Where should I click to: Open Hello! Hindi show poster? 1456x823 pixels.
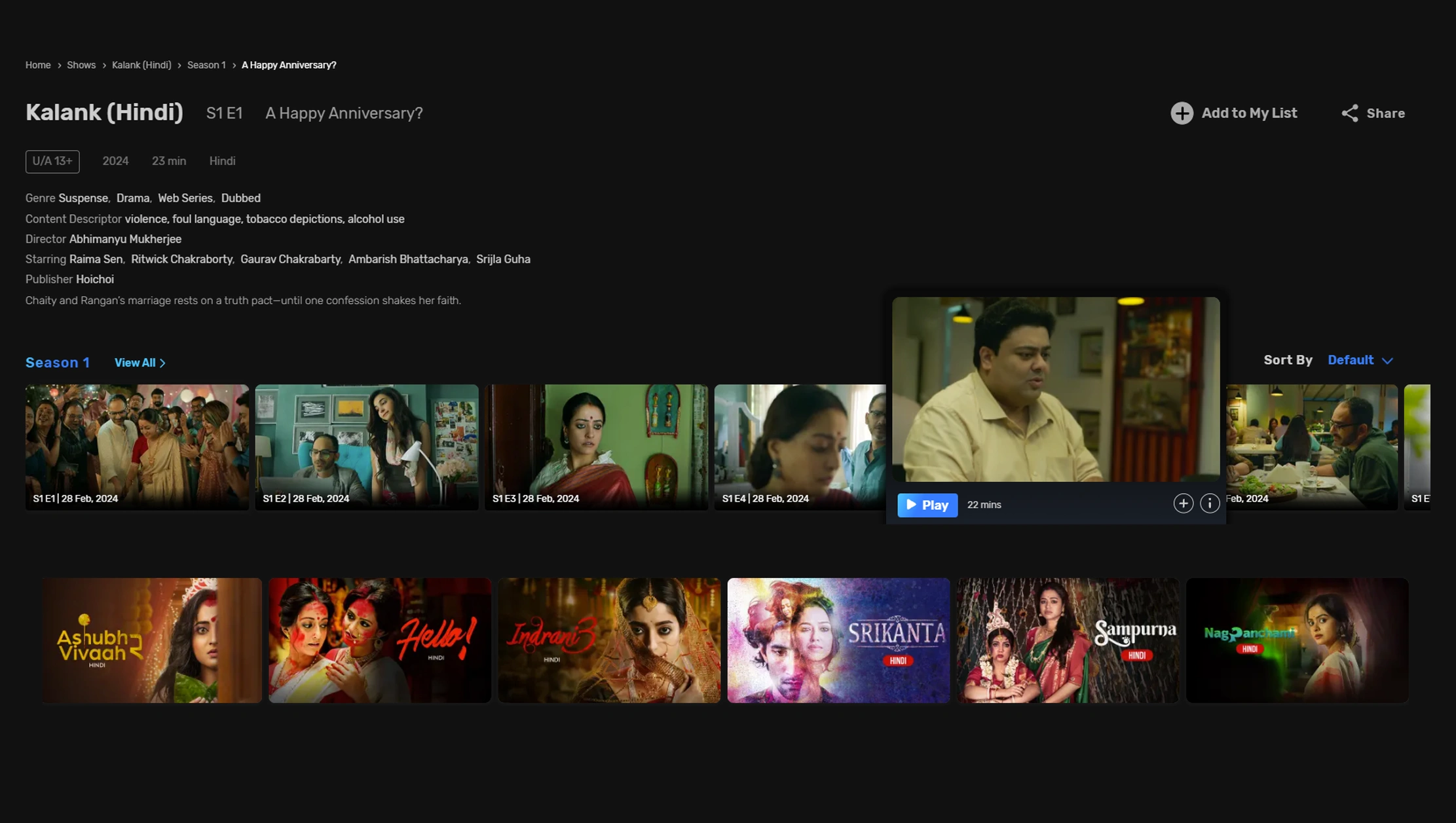380,640
